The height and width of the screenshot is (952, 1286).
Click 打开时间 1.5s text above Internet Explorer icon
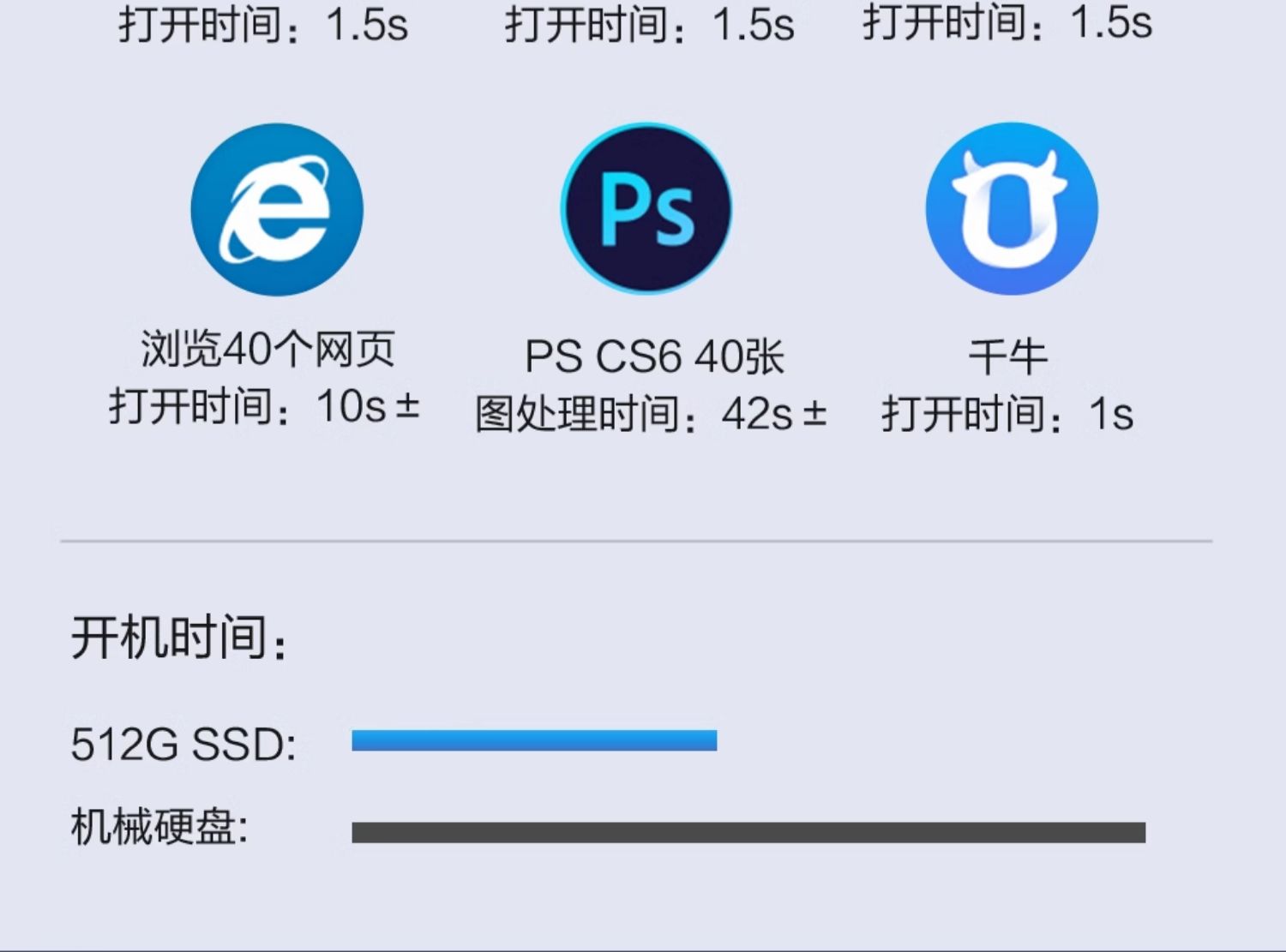263,25
